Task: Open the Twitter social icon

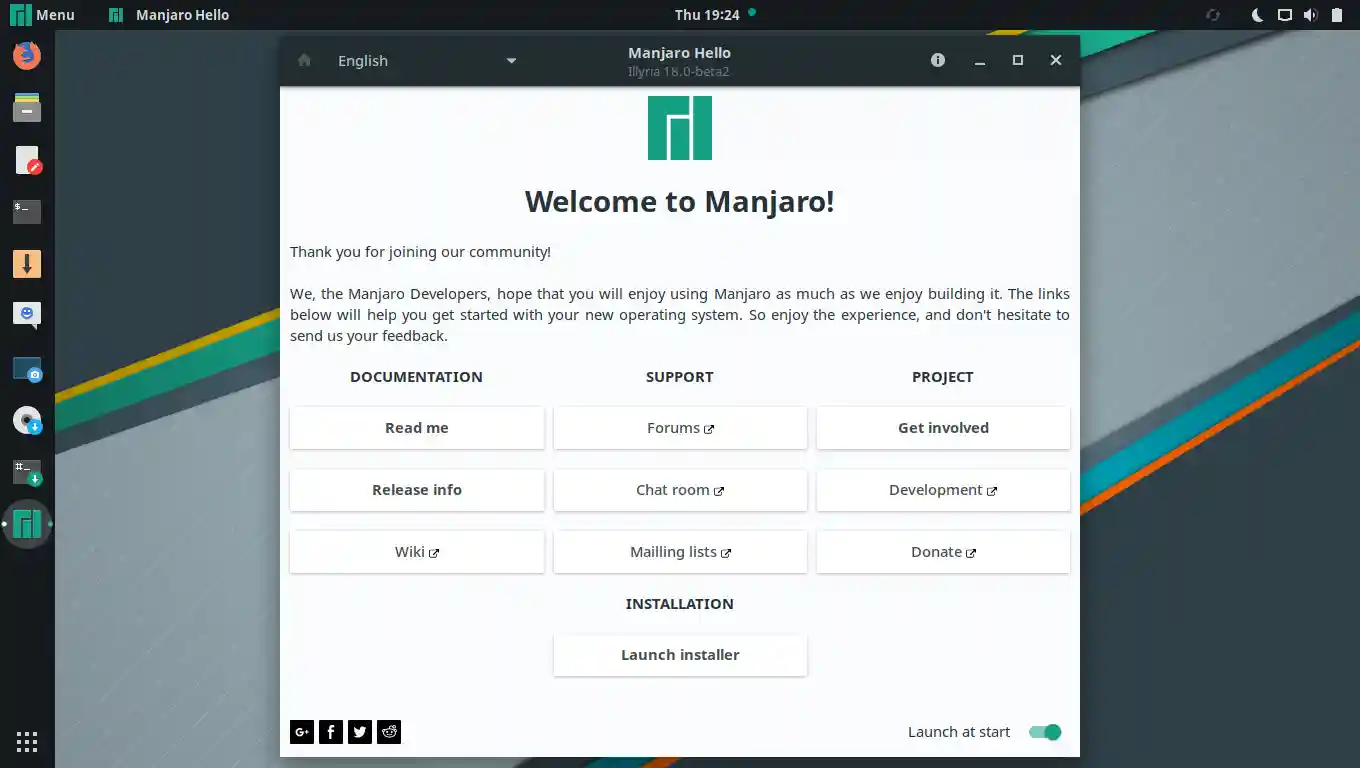Action: tap(360, 732)
